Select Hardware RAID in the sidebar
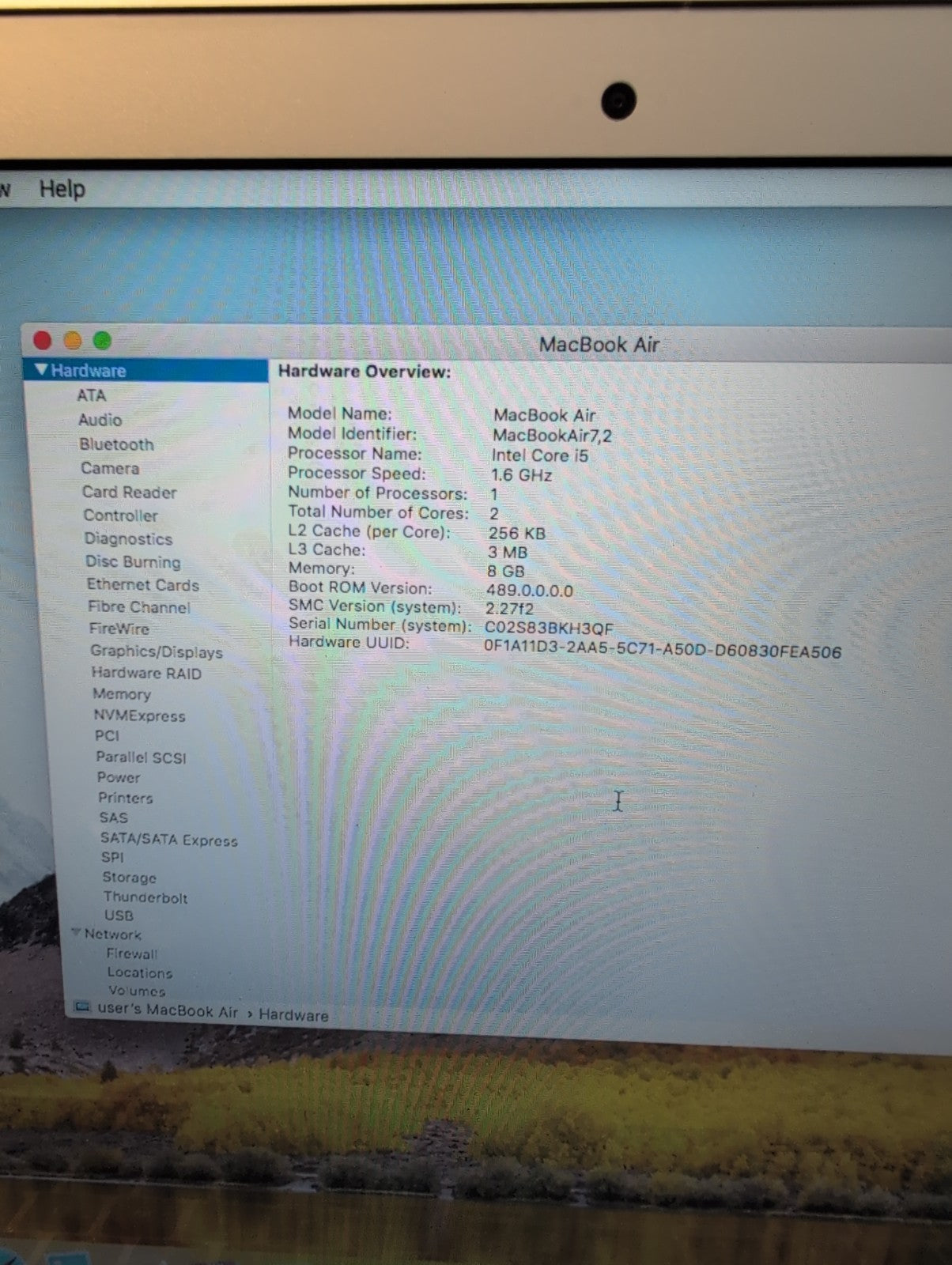952x1265 pixels. (x=146, y=674)
